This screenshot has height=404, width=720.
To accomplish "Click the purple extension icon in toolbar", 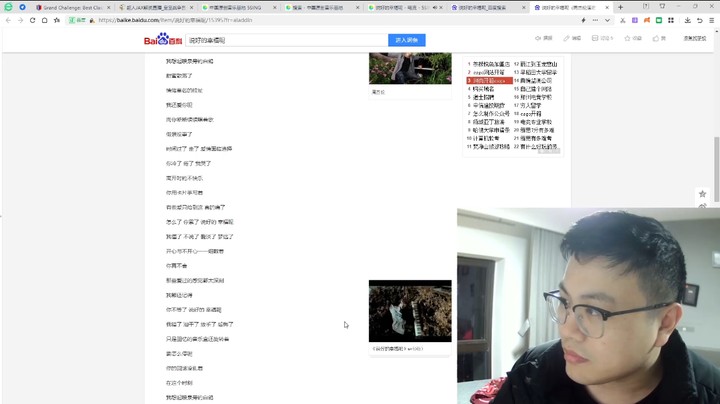I will pos(635,20).
